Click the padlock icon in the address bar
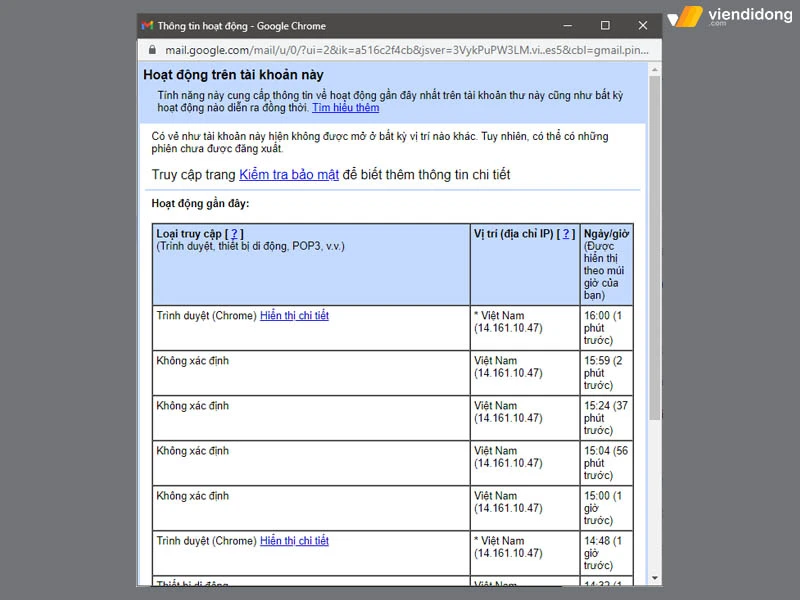Screen dimensions: 800x600 pyautogui.click(x=152, y=49)
